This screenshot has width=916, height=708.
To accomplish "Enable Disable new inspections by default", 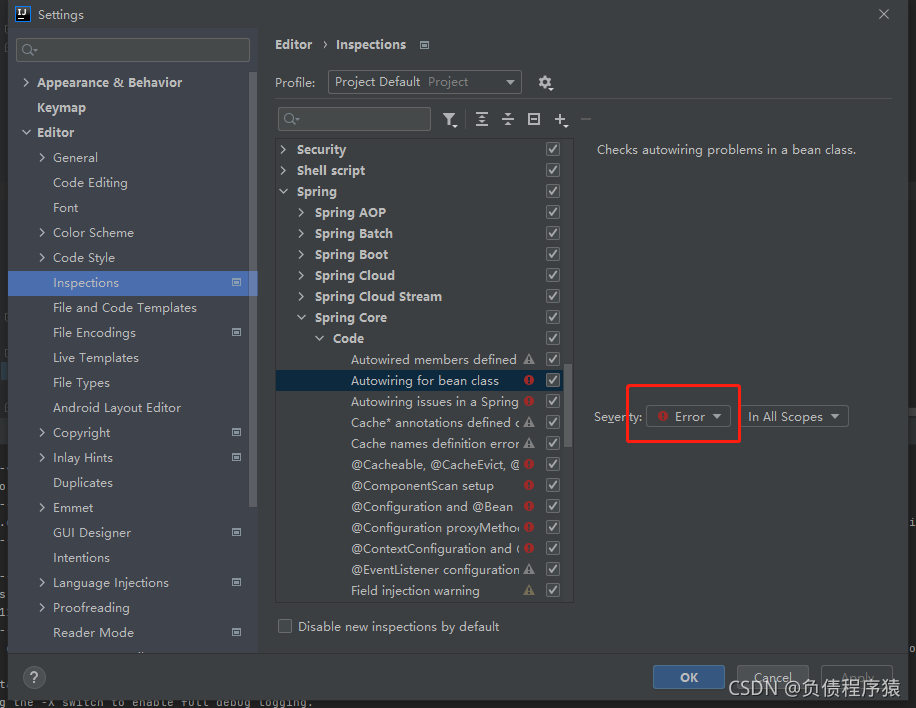I will click(x=285, y=626).
